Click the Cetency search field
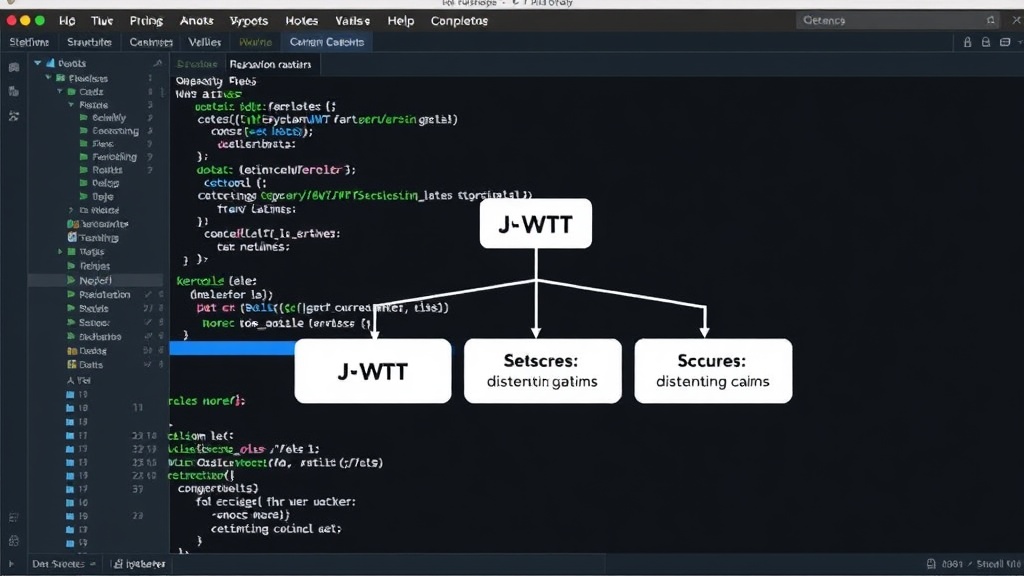 pos(899,20)
